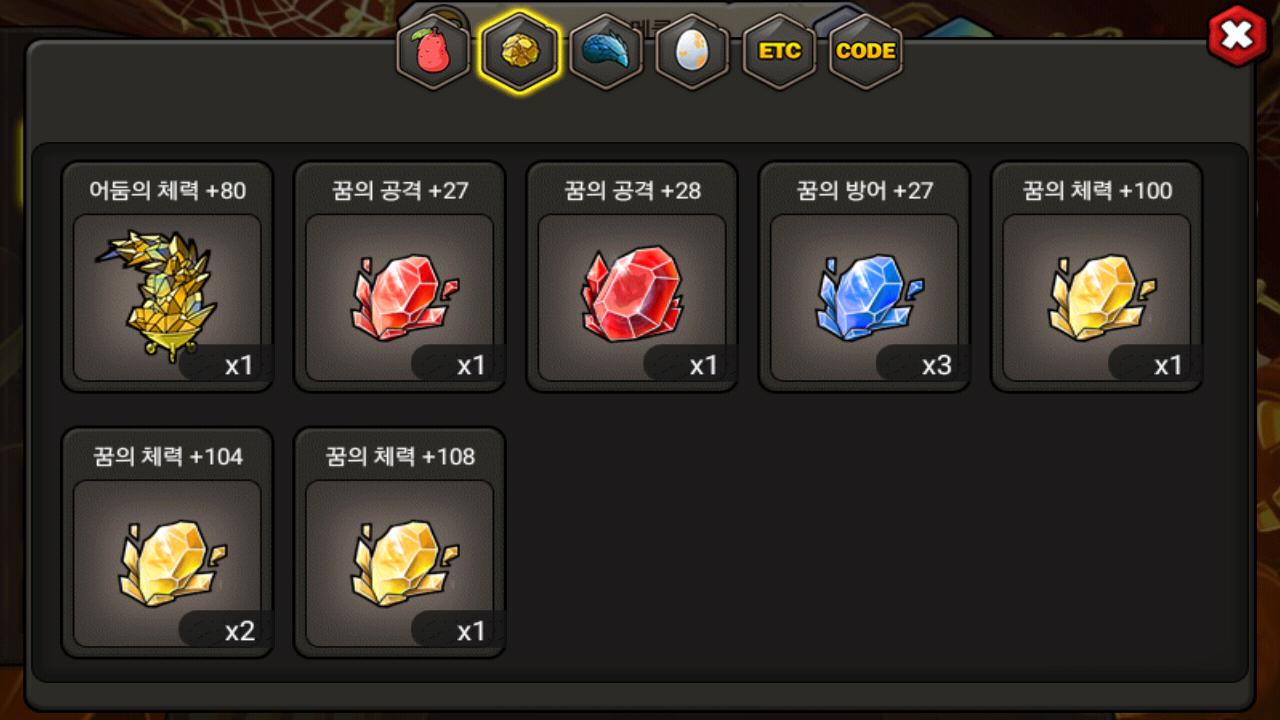
Task: Click the 꿈의 방어 +27 label
Action: click(864, 190)
